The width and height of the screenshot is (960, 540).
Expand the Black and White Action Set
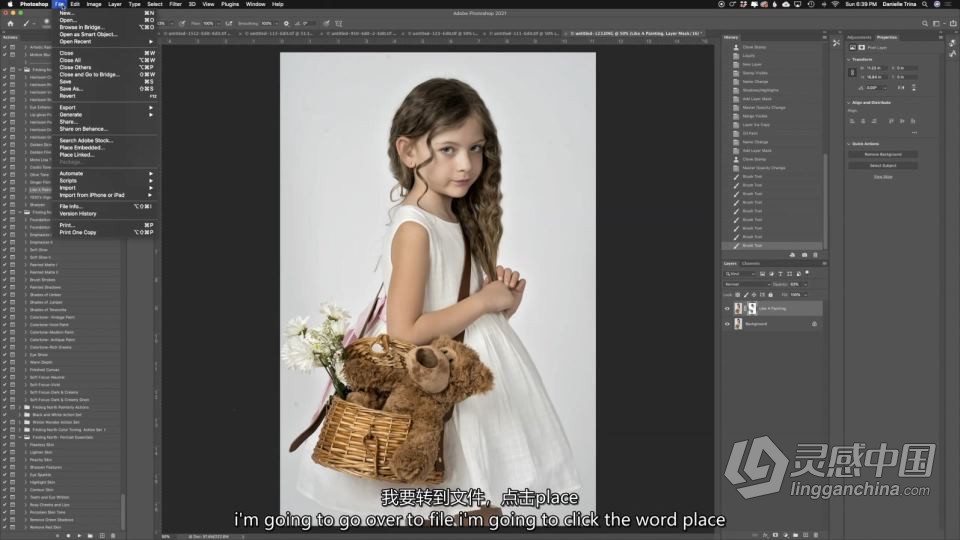tap(20, 414)
